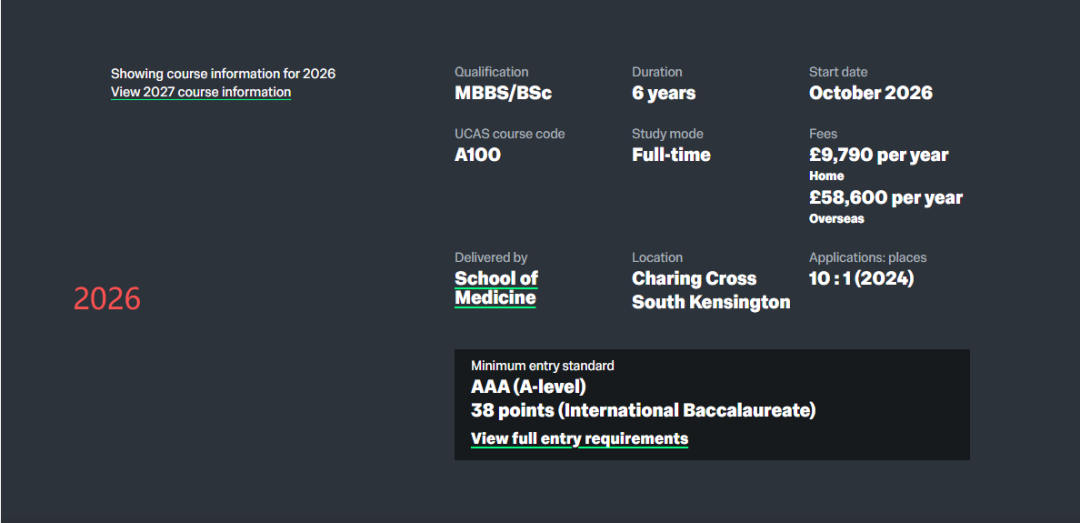1080x523 pixels.
Task: Open View full entry requirements link
Action: (579, 438)
